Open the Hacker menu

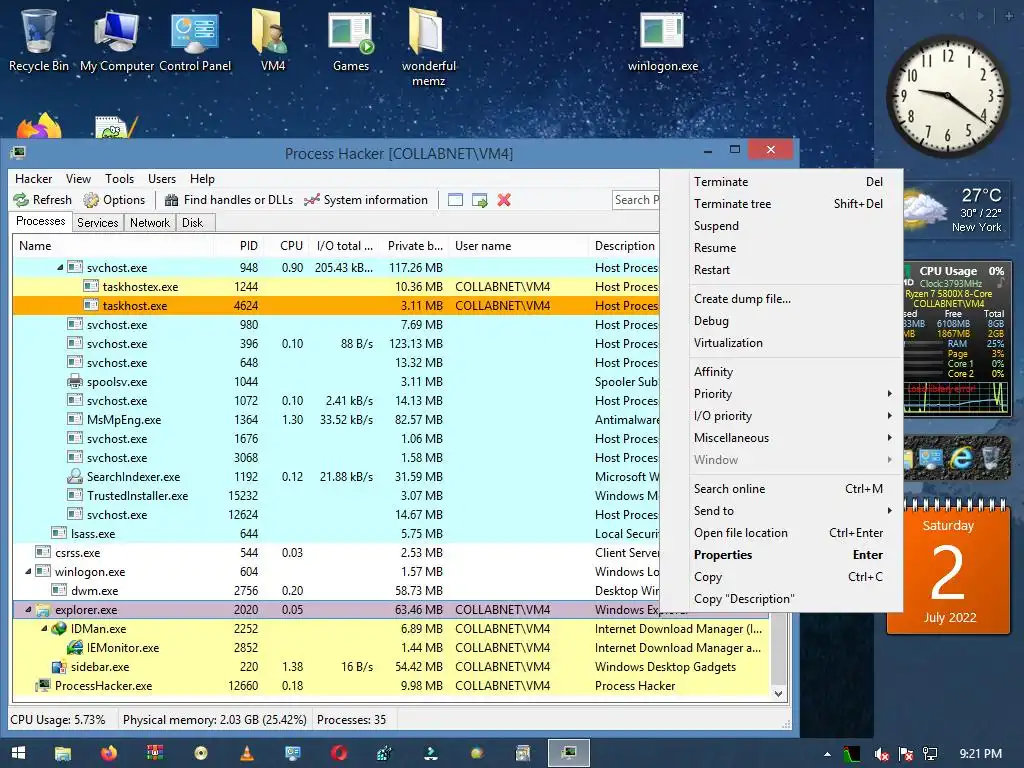pyautogui.click(x=33, y=179)
